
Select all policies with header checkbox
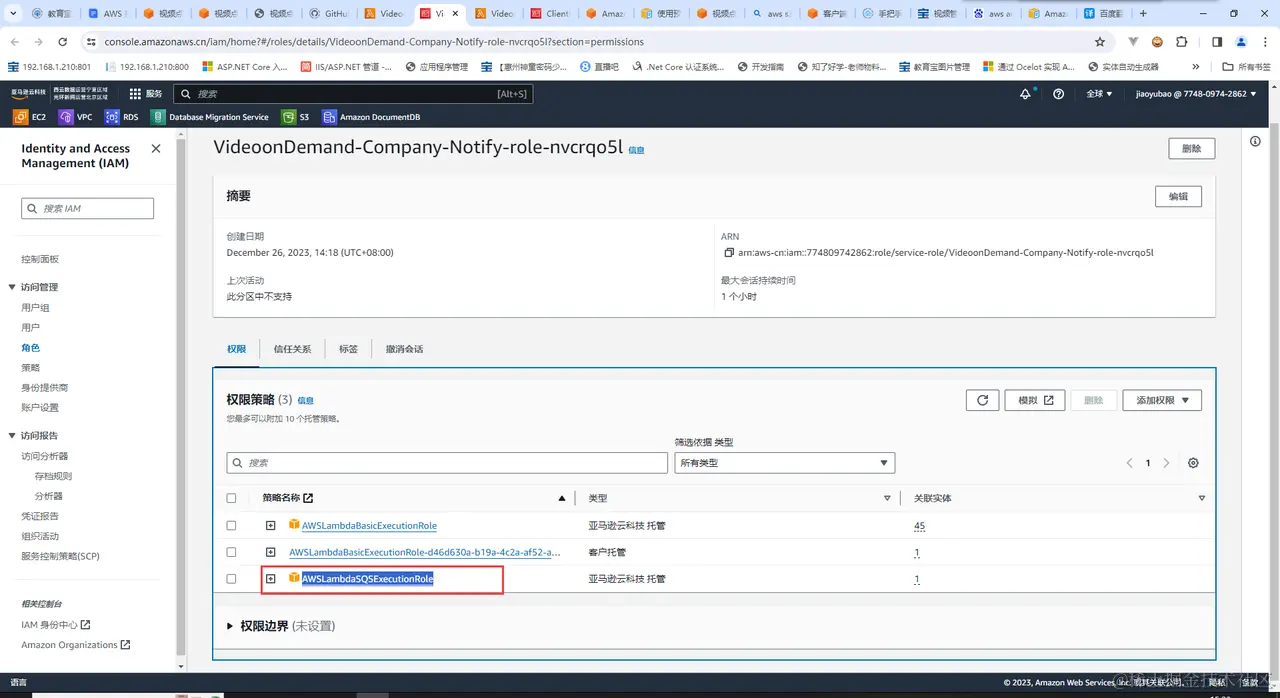point(232,498)
